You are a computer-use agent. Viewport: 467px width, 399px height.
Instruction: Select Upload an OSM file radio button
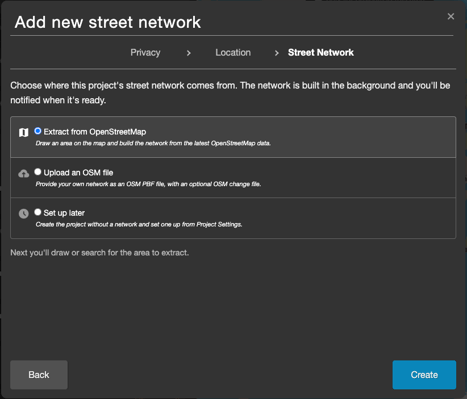38,172
